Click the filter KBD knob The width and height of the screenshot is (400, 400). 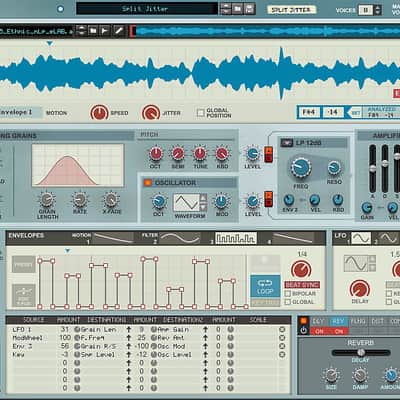[x=338, y=200]
